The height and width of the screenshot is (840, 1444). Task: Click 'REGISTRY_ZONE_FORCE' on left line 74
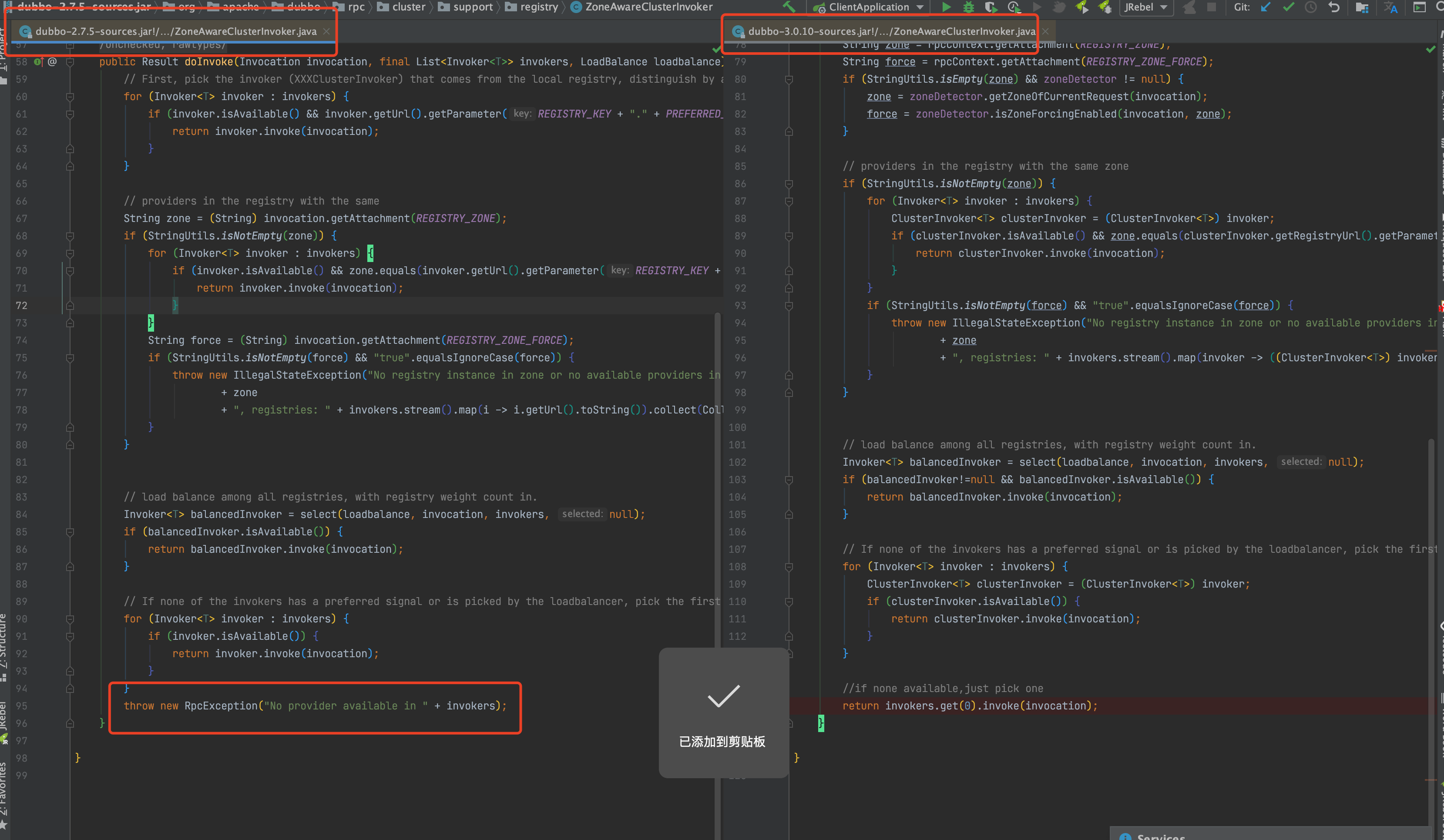504,340
